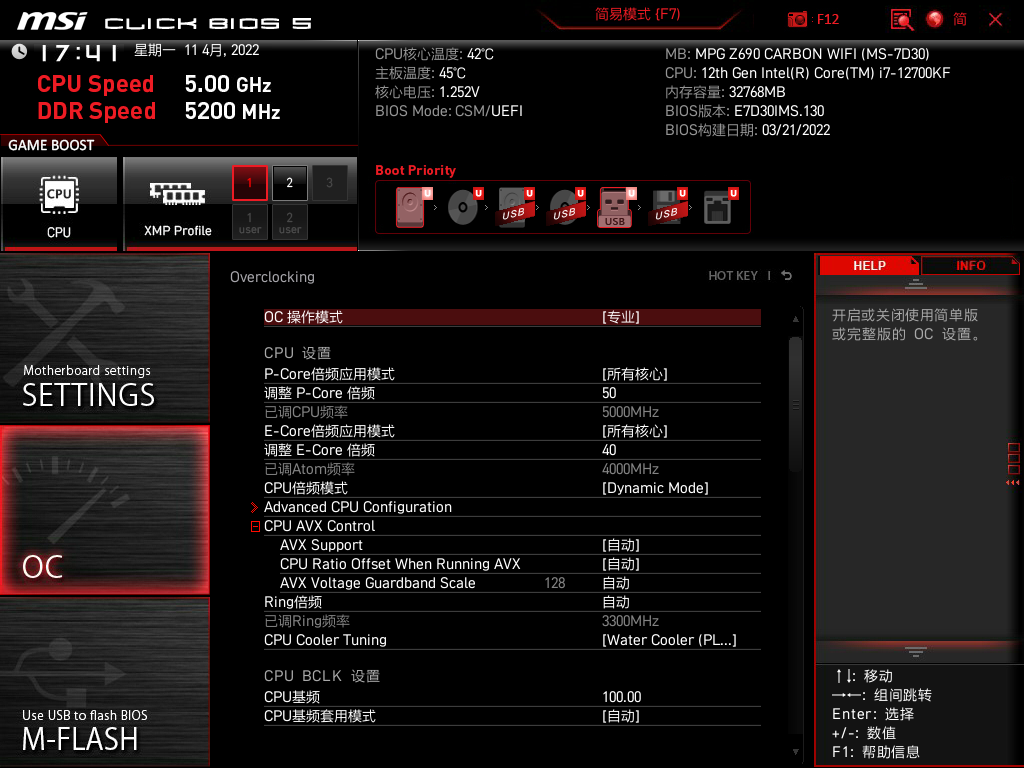Click the scrollbar up arrow in settings list
The height and width of the screenshot is (768, 1024).
coord(795,319)
